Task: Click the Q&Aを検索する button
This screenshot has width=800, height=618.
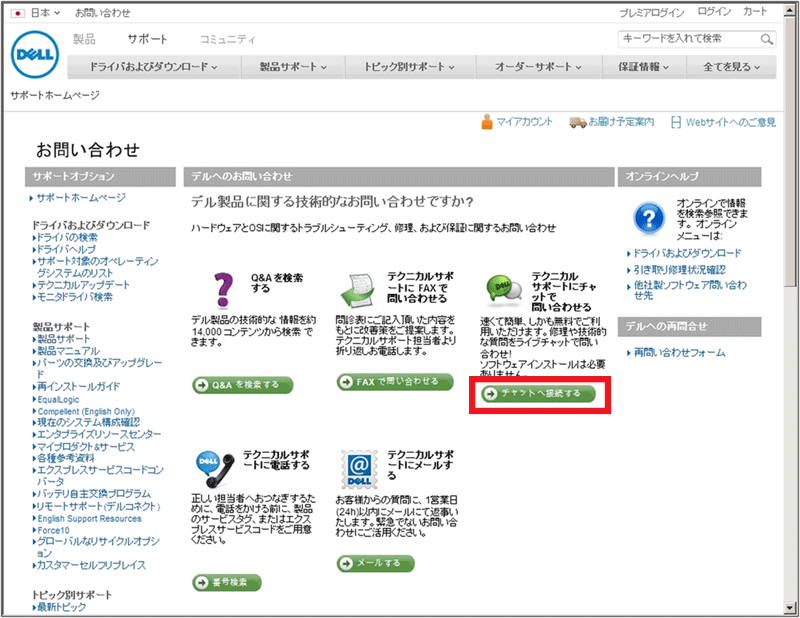Action: pyautogui.click(x=242, y=384)
